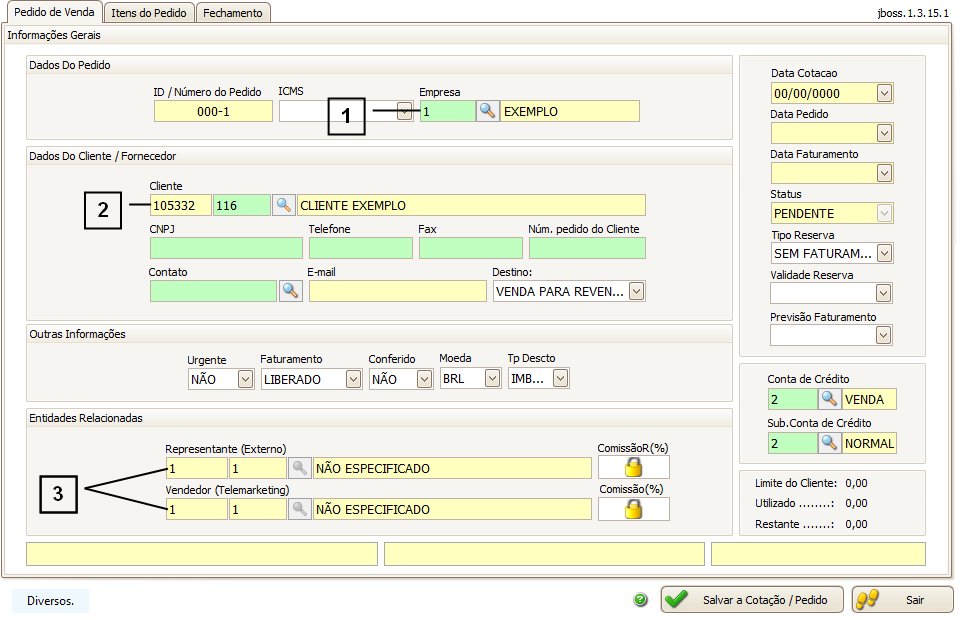
Task: Click the Vendedor (Telemarketing) search icon
Action: [x=299, y=509]
